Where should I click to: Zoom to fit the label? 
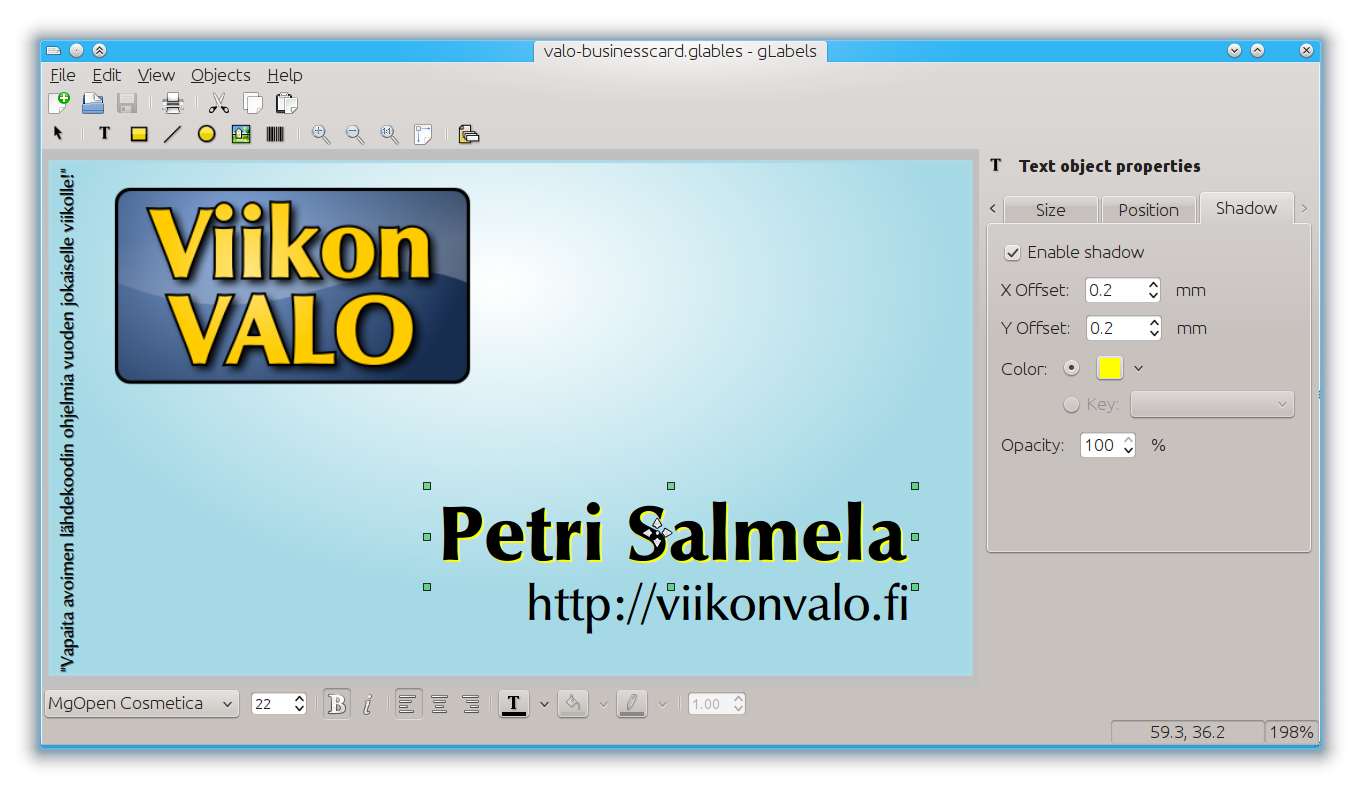423,133
